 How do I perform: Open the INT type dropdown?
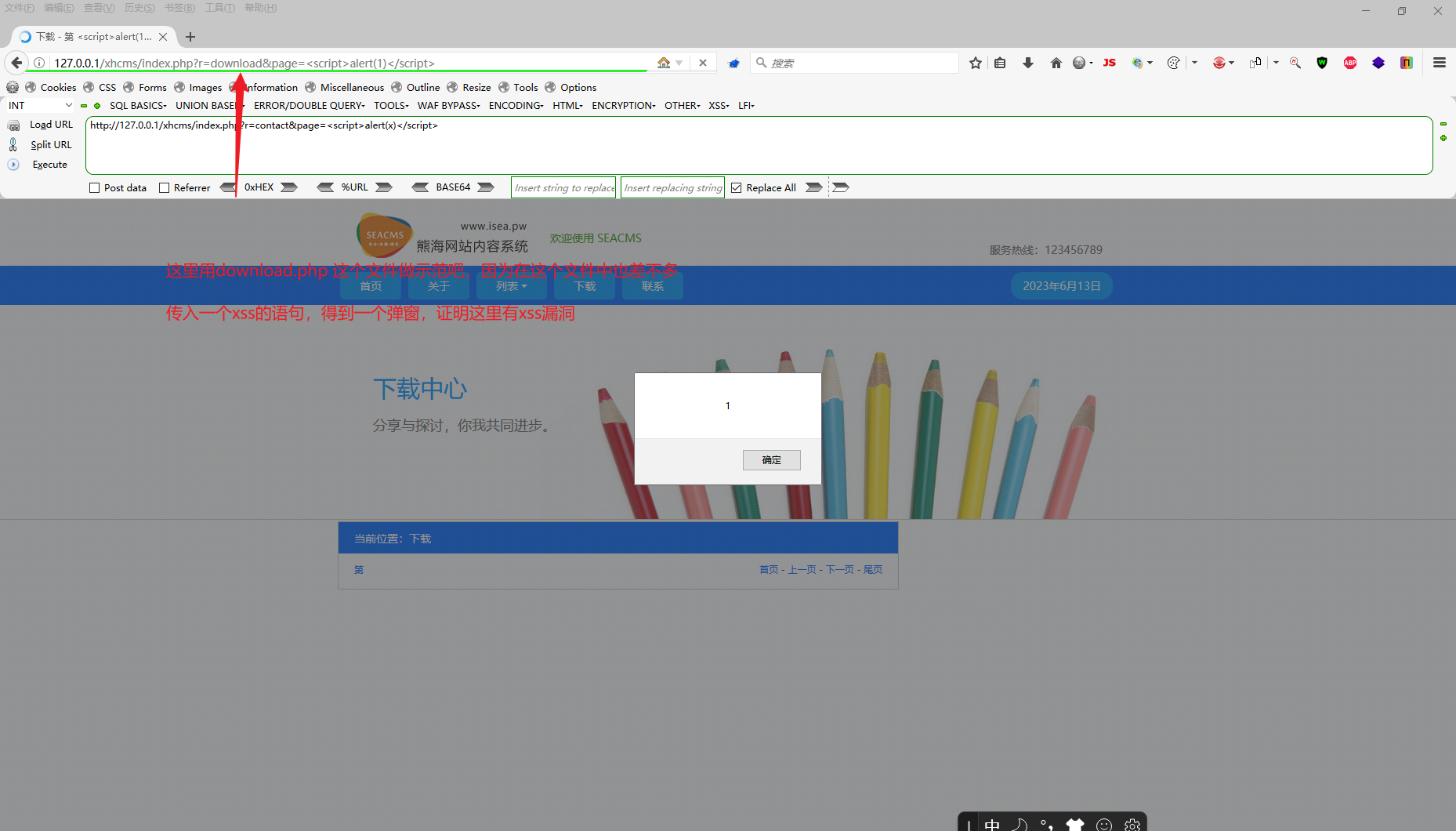[40, 105]
